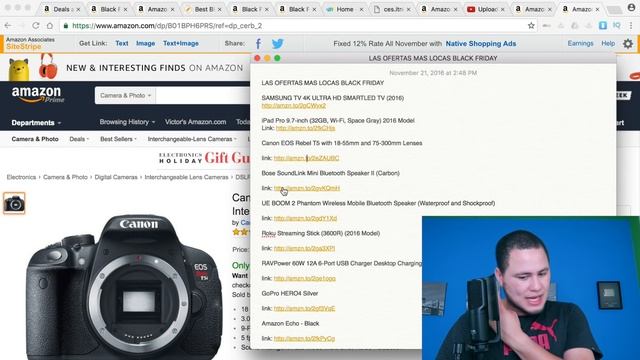Viewport: 640px width, 360px height.
Task: Click New & Interesting Finds banner
Action: tap(154, 68)
